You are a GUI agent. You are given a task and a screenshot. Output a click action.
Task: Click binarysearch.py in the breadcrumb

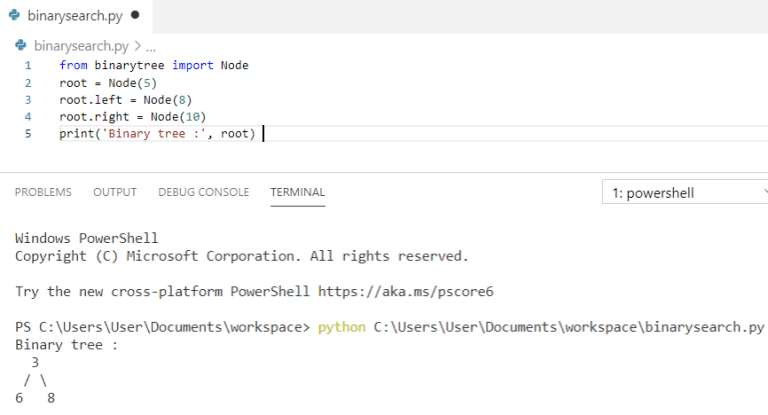click(x=81, y=46)
